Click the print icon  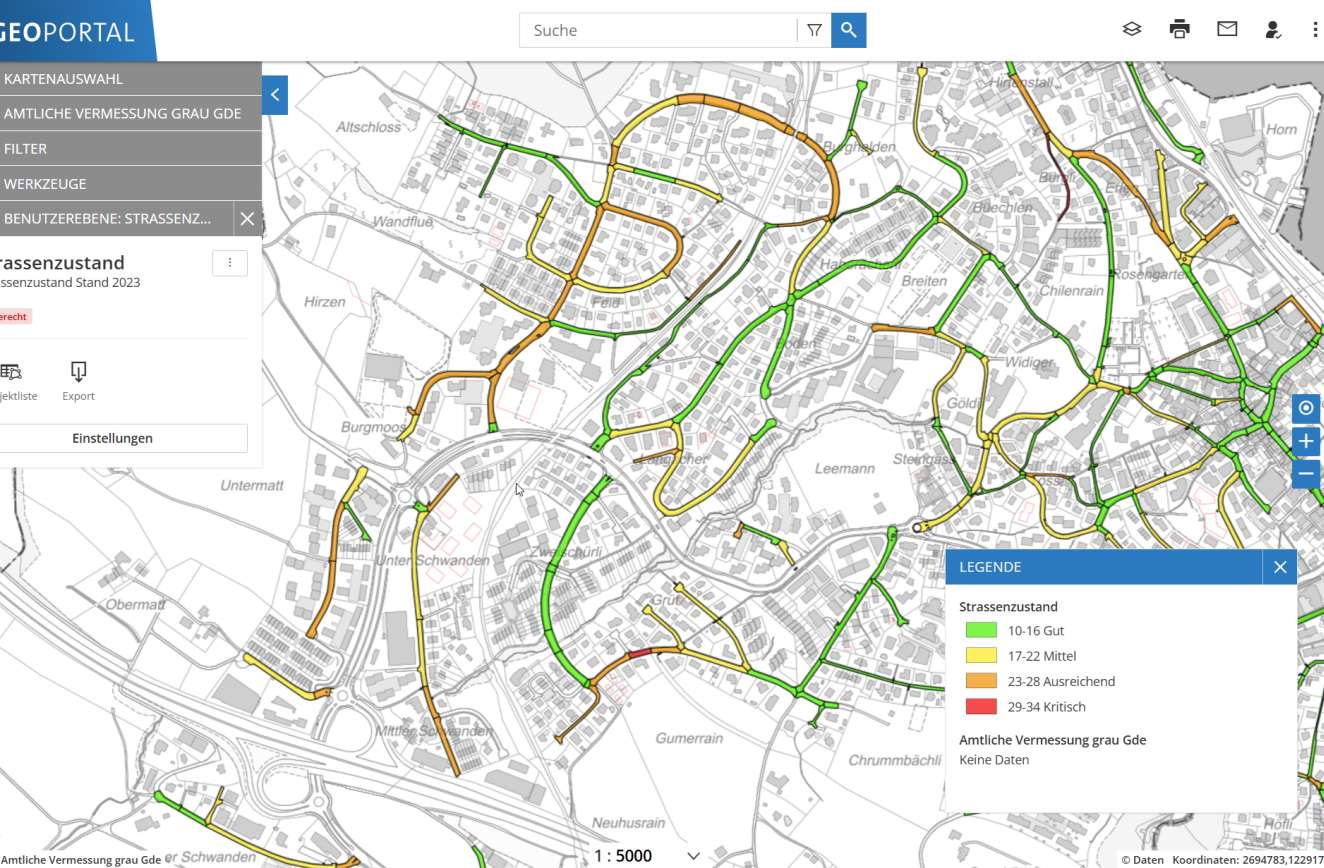tap(1179, 30)
